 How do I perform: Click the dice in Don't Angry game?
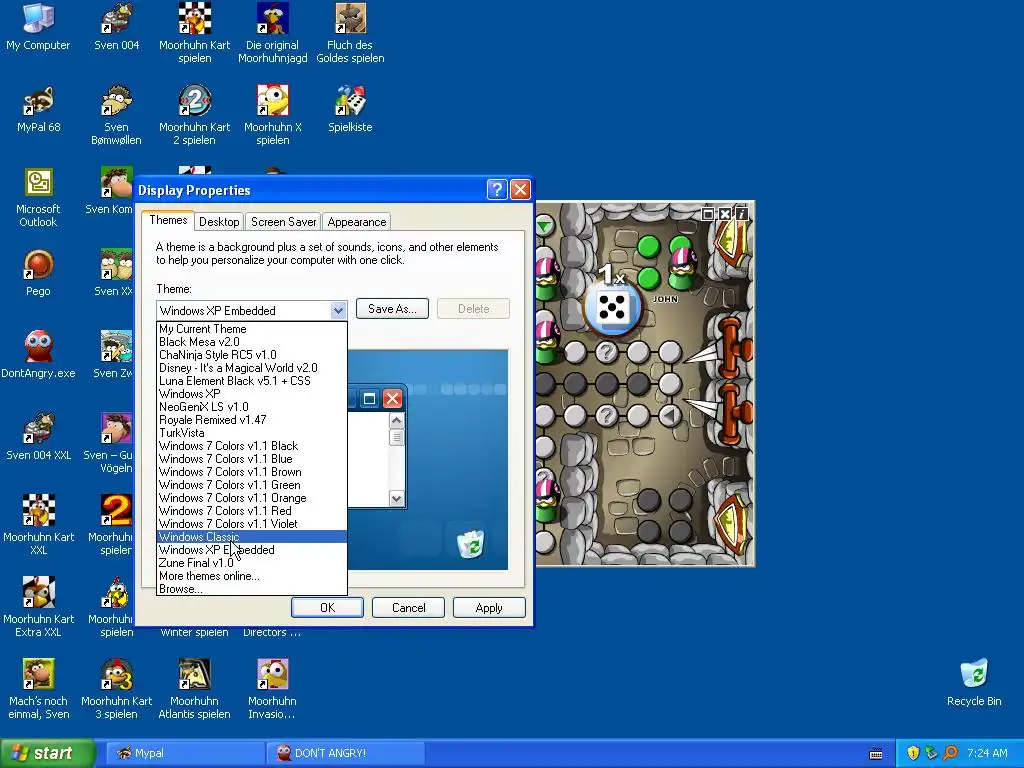point(613,307)
